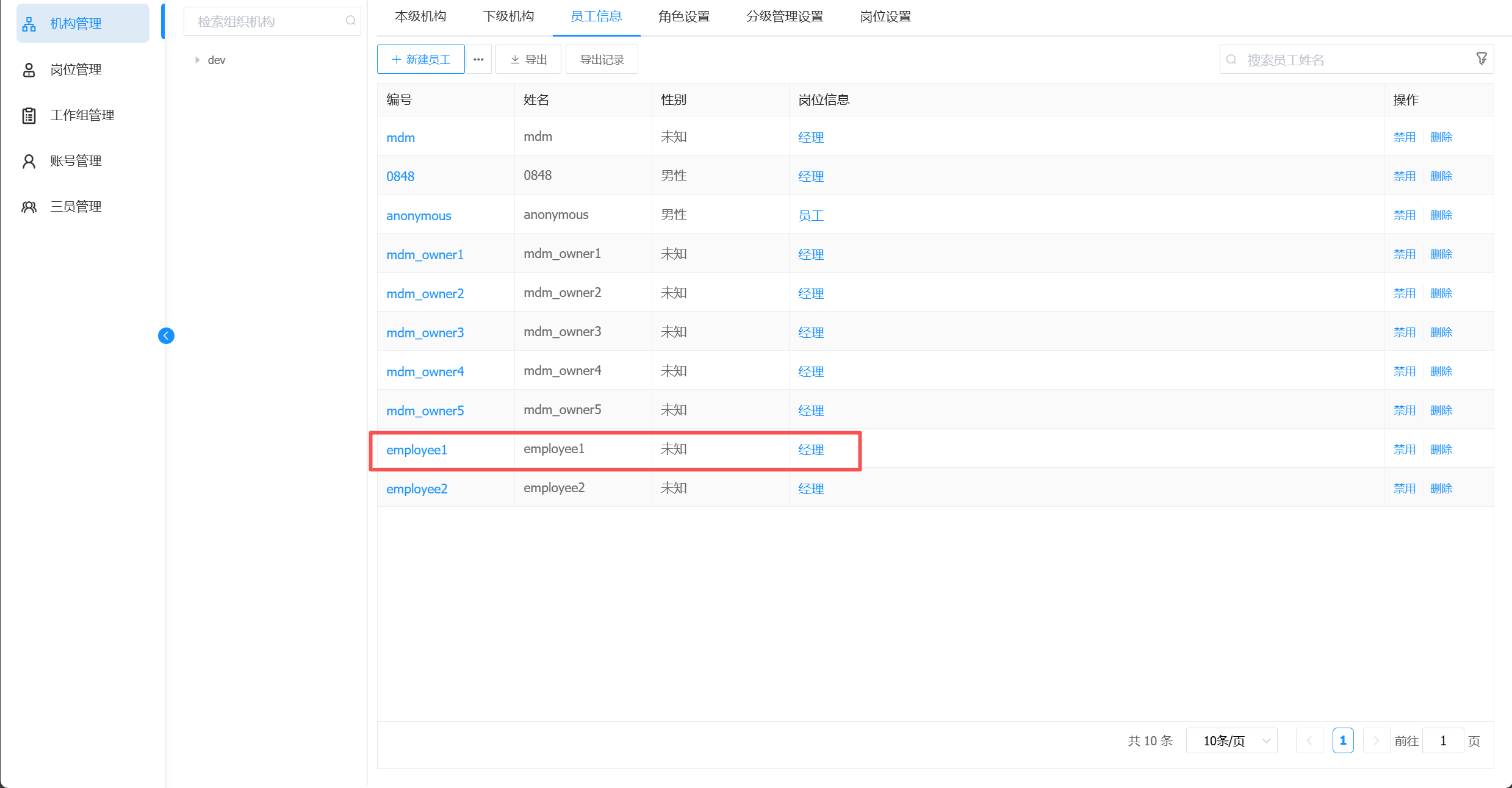Go to next page arrow
1512x788 pixels.
(x=1376, y=740)
